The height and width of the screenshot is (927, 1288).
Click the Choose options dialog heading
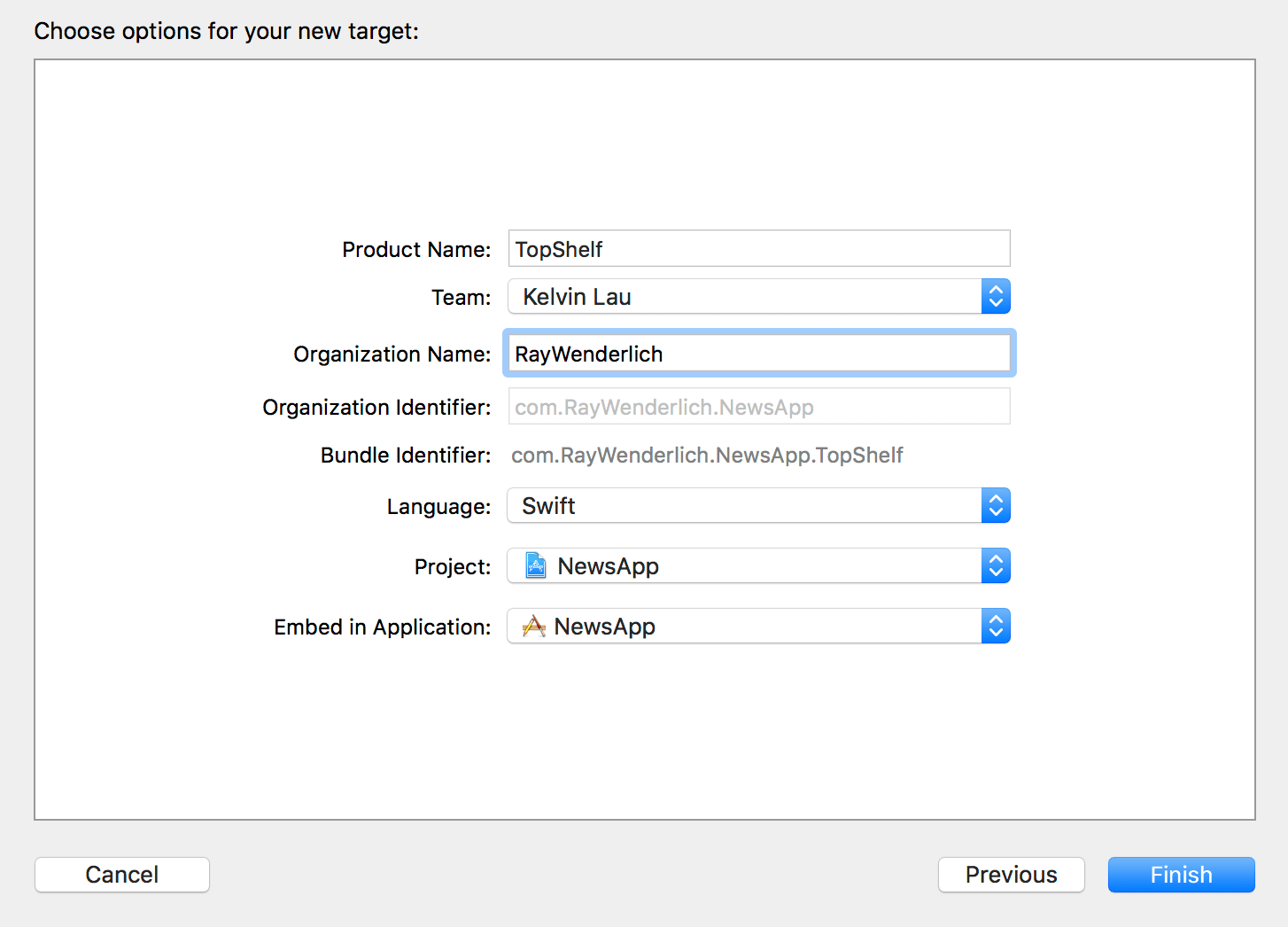point(225,30)
